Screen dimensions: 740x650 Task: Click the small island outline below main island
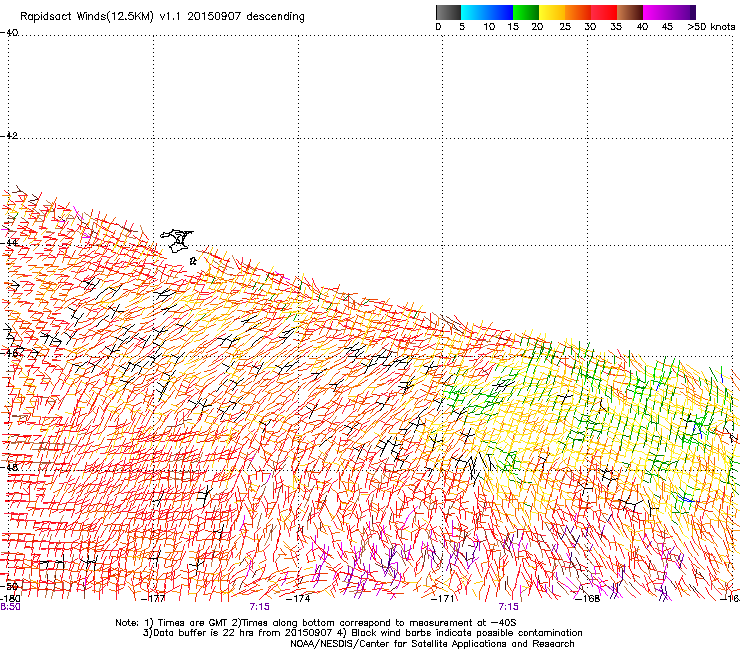click(x=193, y=261)
